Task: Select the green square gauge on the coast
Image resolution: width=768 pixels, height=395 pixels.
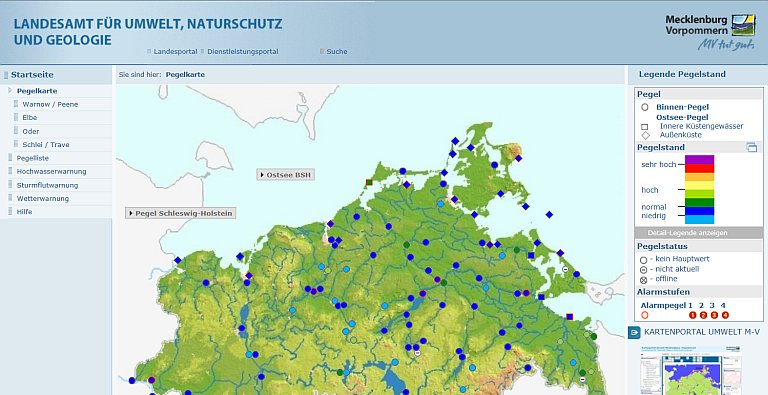Action: pos(369,182)
